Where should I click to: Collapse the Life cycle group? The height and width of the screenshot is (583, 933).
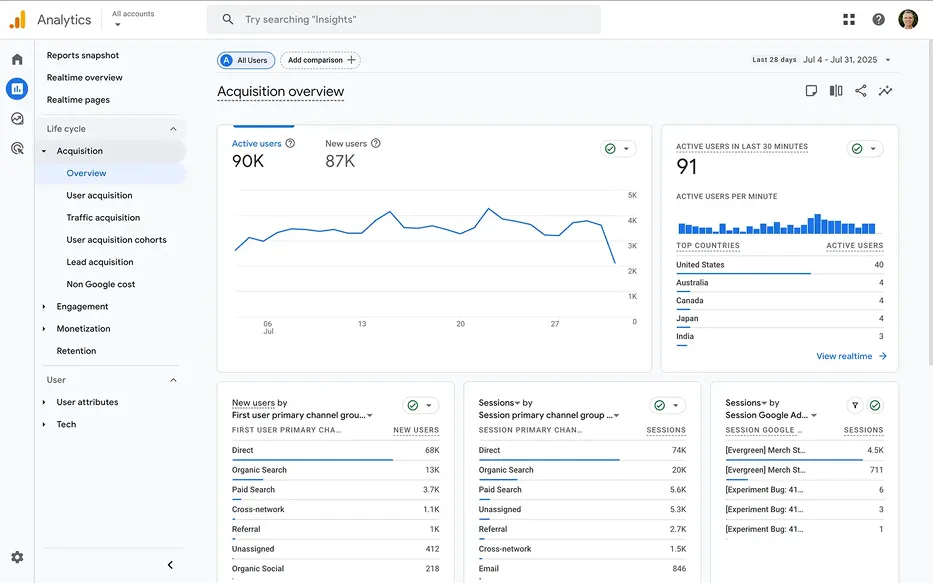point(173,129)
